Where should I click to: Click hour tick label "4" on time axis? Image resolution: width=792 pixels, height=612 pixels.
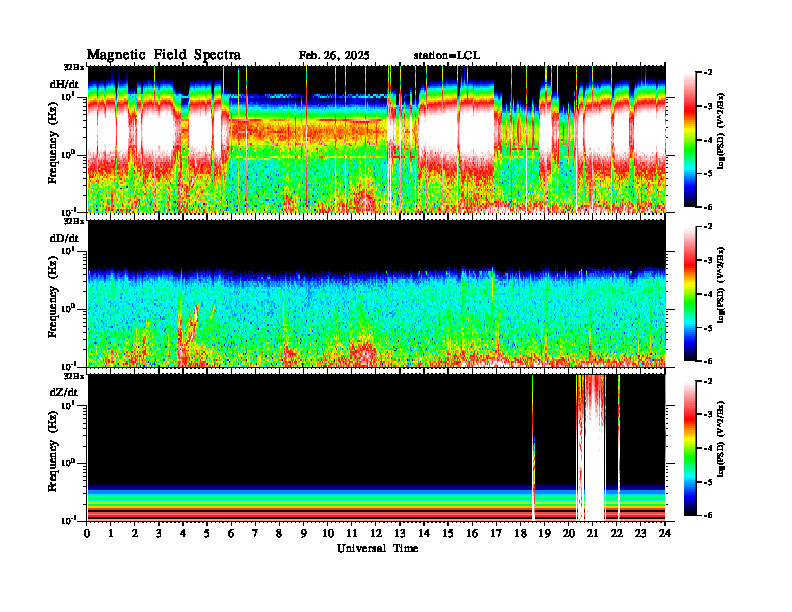(183, 533)
